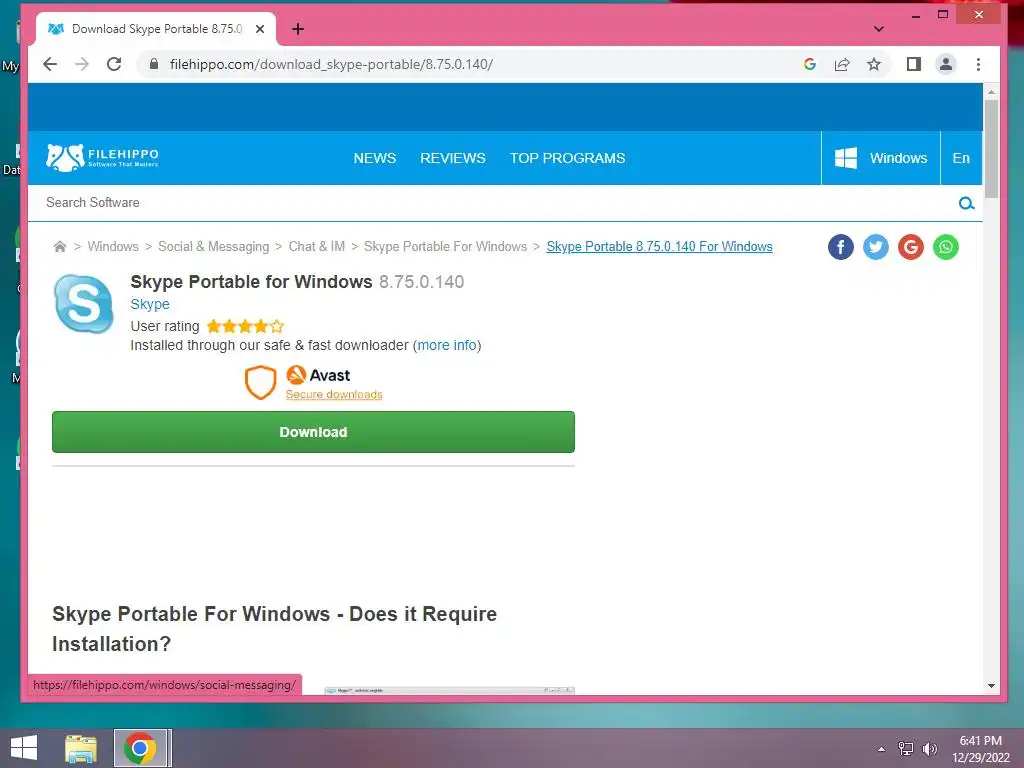
Task: View site security lock info
Action: (154, 64)
